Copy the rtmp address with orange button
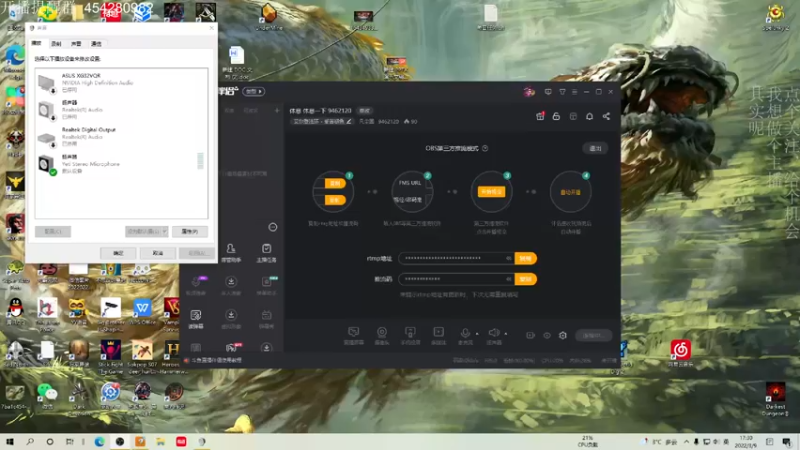 (526, 258)
